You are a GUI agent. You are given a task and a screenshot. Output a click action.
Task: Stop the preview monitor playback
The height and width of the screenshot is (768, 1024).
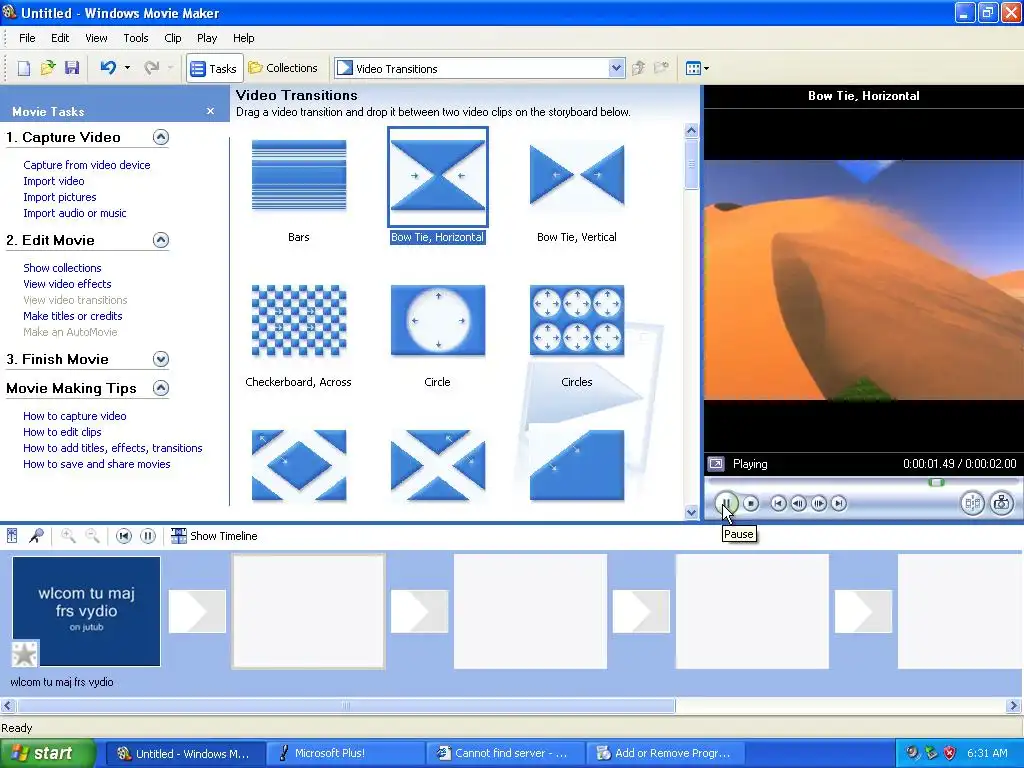coord(751,504)
